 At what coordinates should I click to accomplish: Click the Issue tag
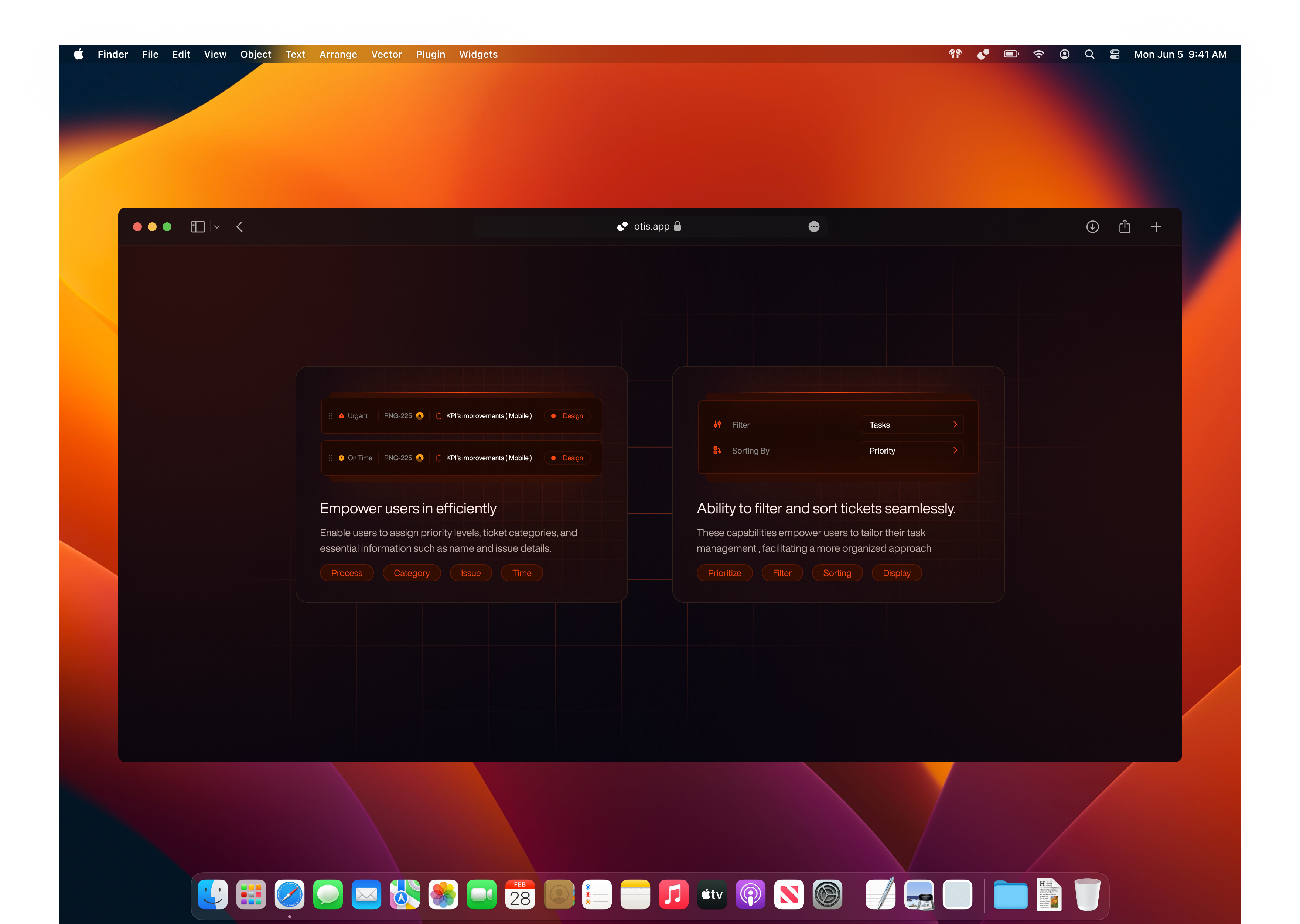click(471, 573)
